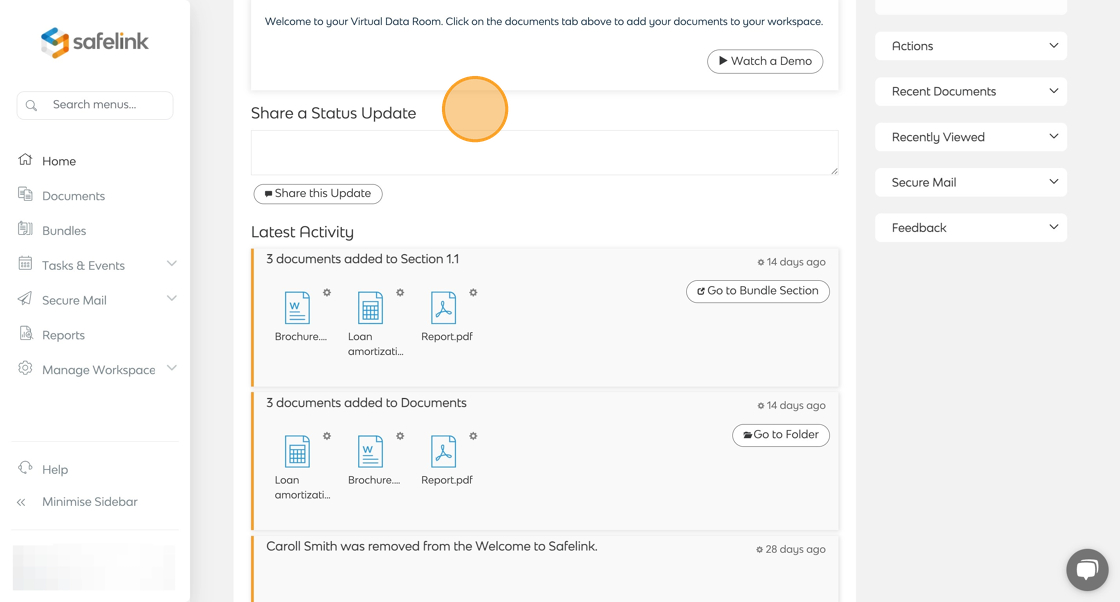Click the Watch a Demo button
The height and width of the screenshot is (602, 1120).
[x=765, y=61]
